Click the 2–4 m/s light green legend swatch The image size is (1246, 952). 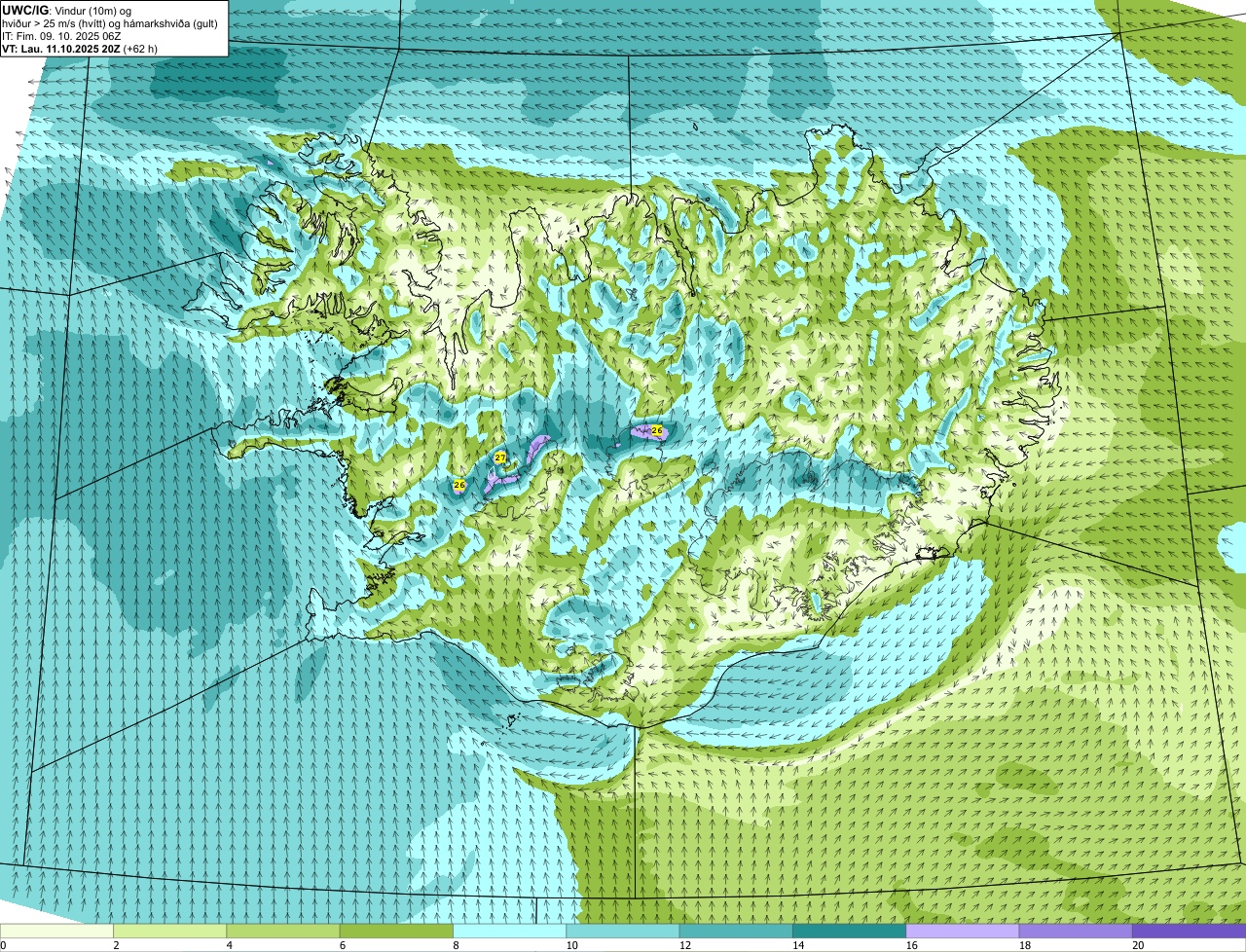coord(170,932)
